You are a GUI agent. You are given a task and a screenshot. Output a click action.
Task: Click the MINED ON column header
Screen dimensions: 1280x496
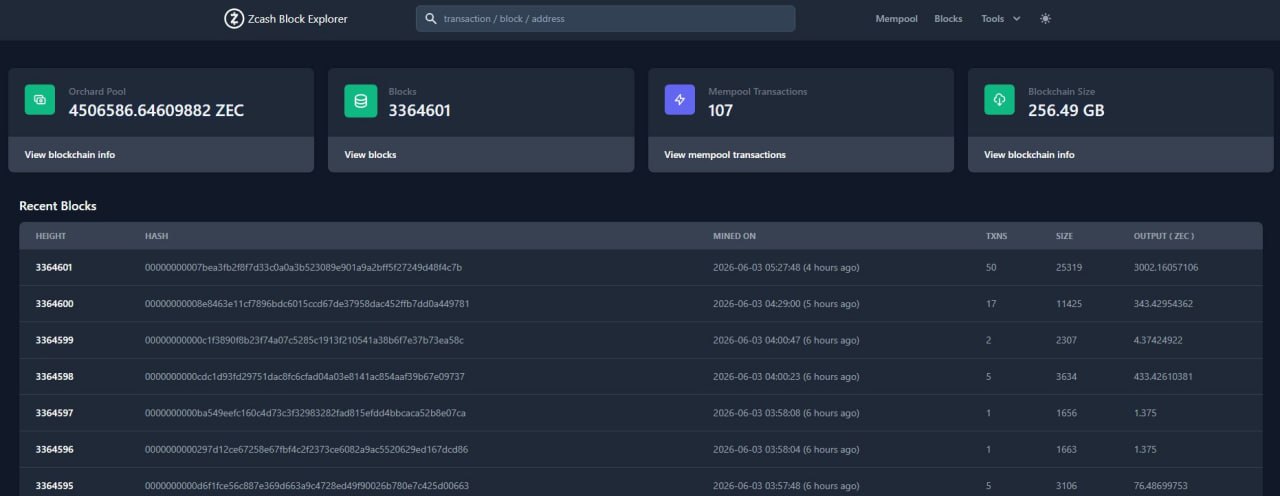[734, 236]
